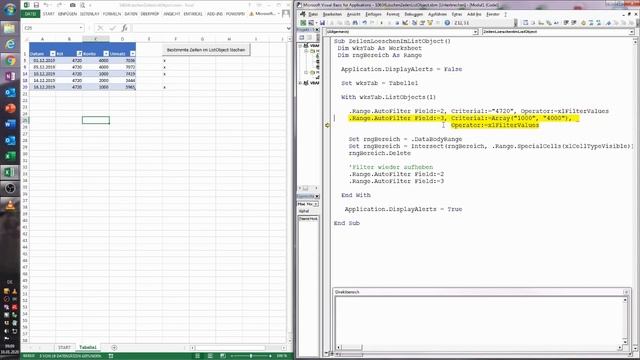640x360 pixels.
Task: Click the Project Explorer icon in VBA toolbar
Action: [414, 23]
